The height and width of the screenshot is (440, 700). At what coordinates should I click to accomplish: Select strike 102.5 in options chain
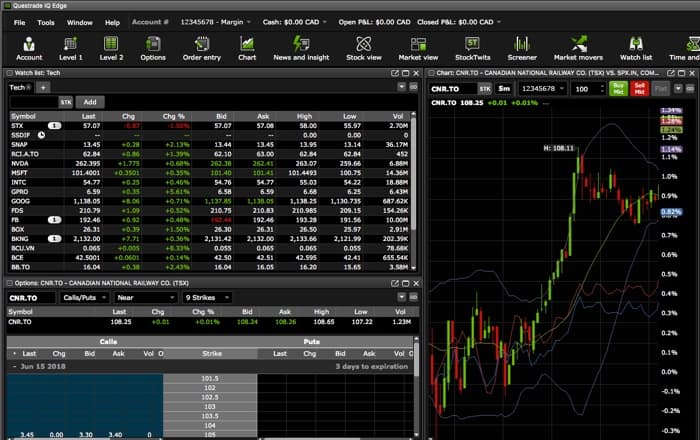pyautogui.click(x=210, y=397)
